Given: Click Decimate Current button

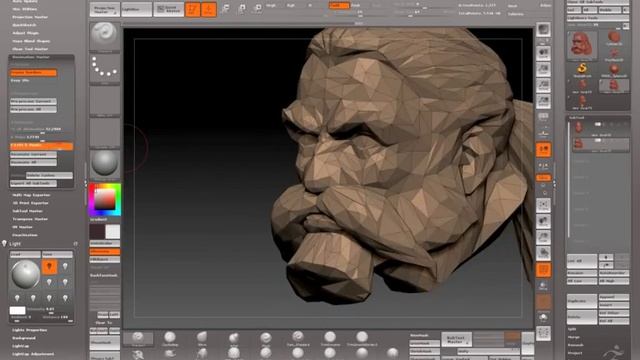Looking at the screenshot, I should point(33,154).
